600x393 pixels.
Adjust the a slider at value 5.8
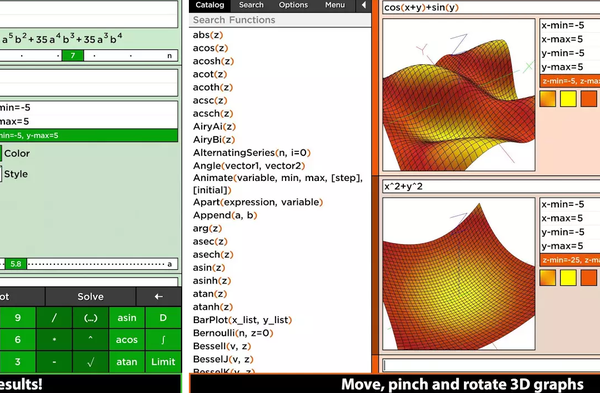[16, 264]
